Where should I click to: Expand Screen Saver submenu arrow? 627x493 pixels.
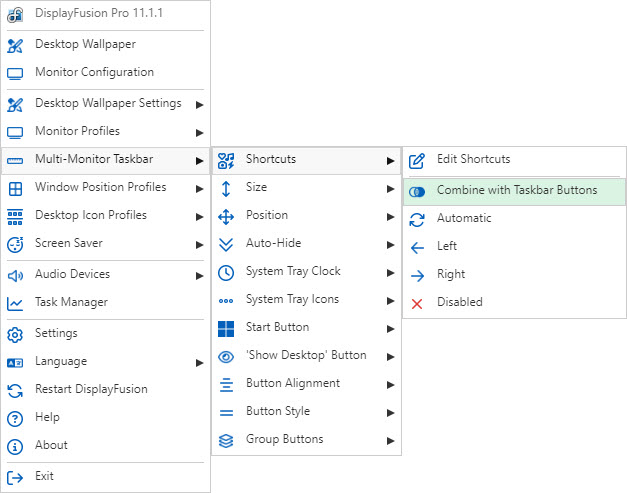pyautogui.click(x=199, y=245)
